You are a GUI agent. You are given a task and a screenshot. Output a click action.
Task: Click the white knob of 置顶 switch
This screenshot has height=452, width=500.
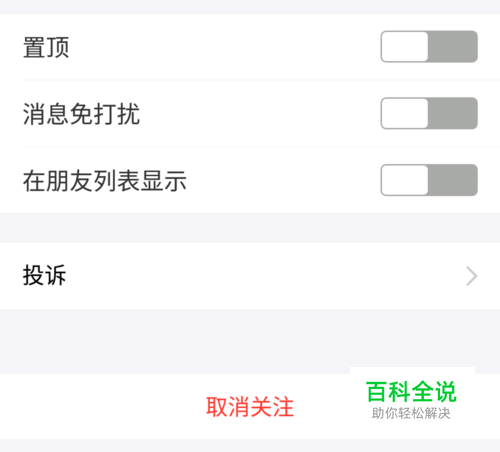click(405, 47)
